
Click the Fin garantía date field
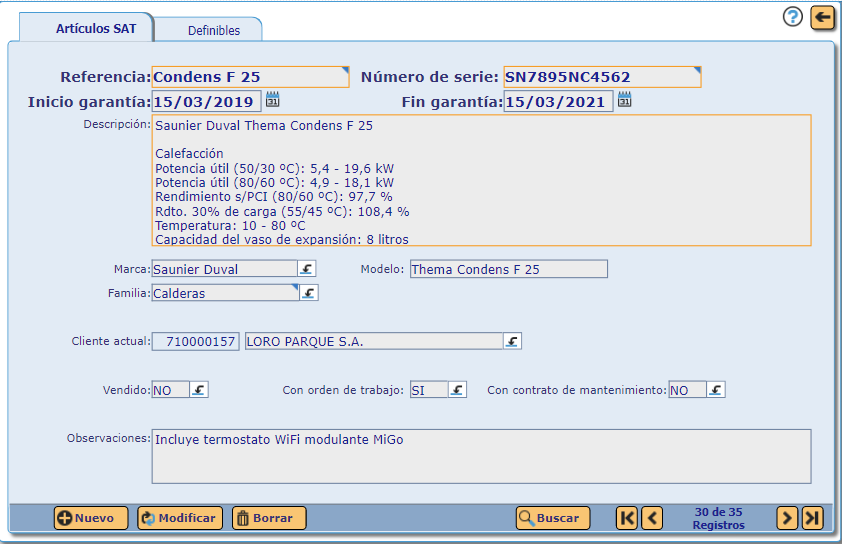[x=558, y=101]
